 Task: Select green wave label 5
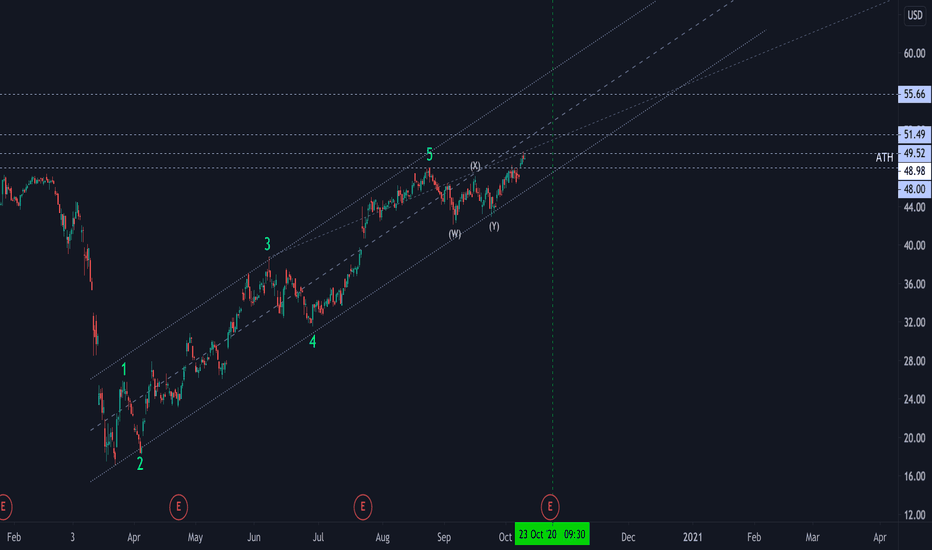429,155
